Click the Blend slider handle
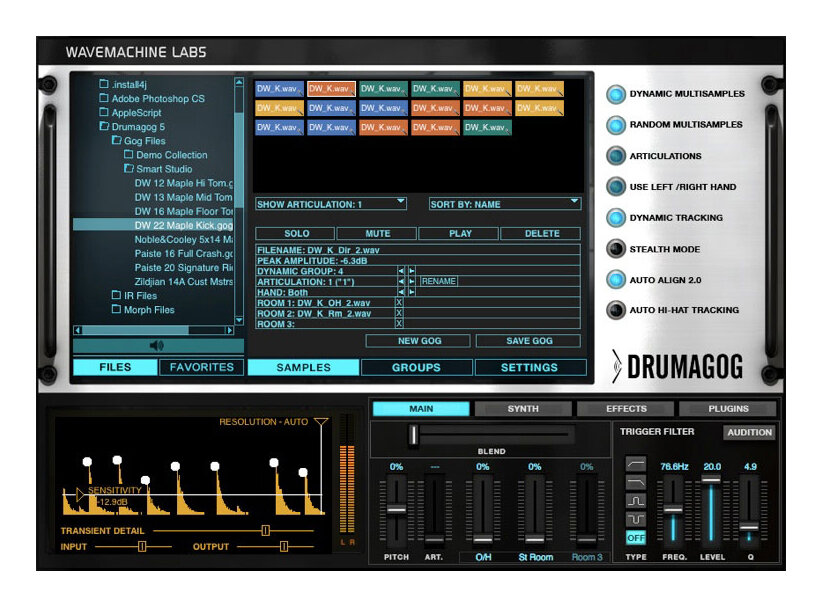The height and width of the screenshot is (607, 822). (x=414, y=435)
